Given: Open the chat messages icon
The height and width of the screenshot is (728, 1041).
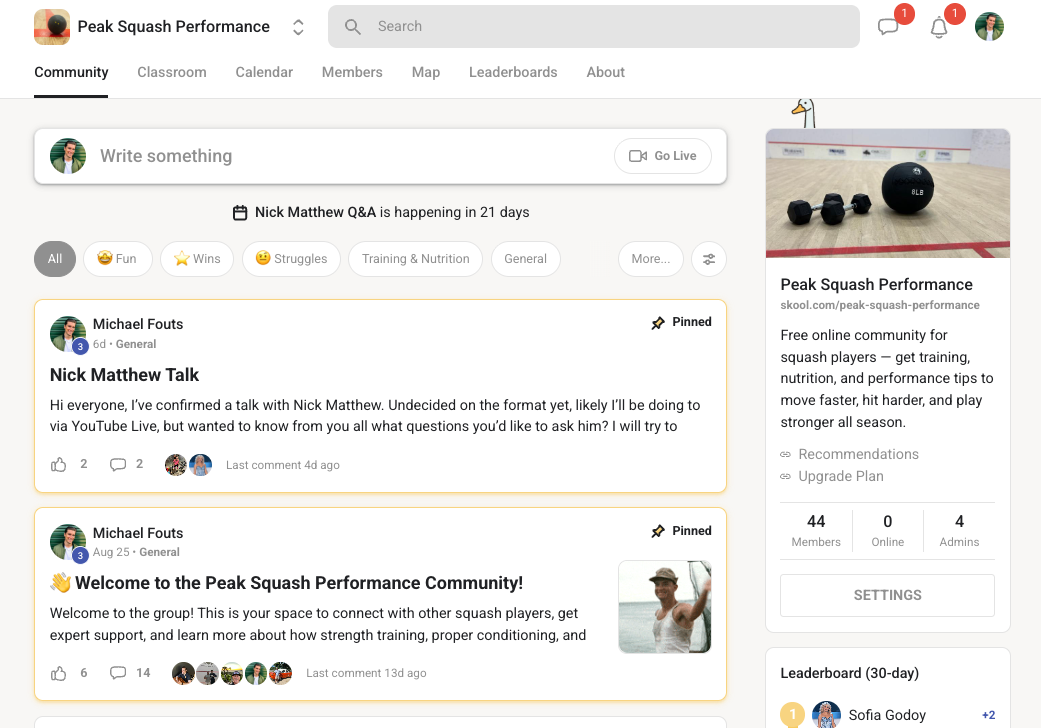Looking at the screenshot, I should coord(888,27).
